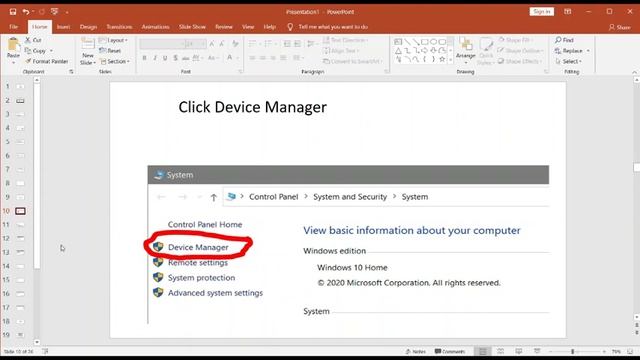Click the Share button
The width and height of the screenshot is (640, 360).
[620, 27]
